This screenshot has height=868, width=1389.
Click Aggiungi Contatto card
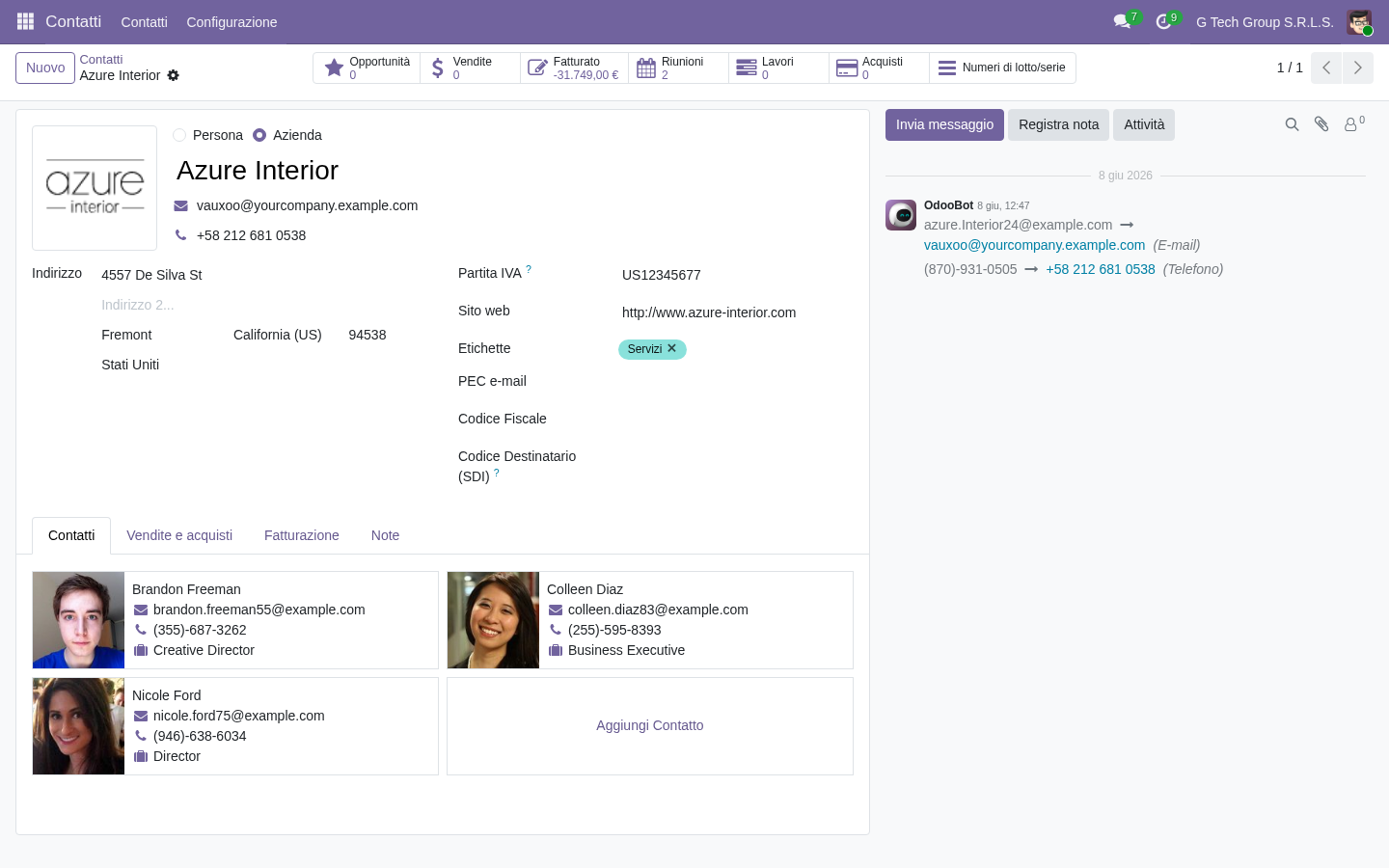pos(650,725)
